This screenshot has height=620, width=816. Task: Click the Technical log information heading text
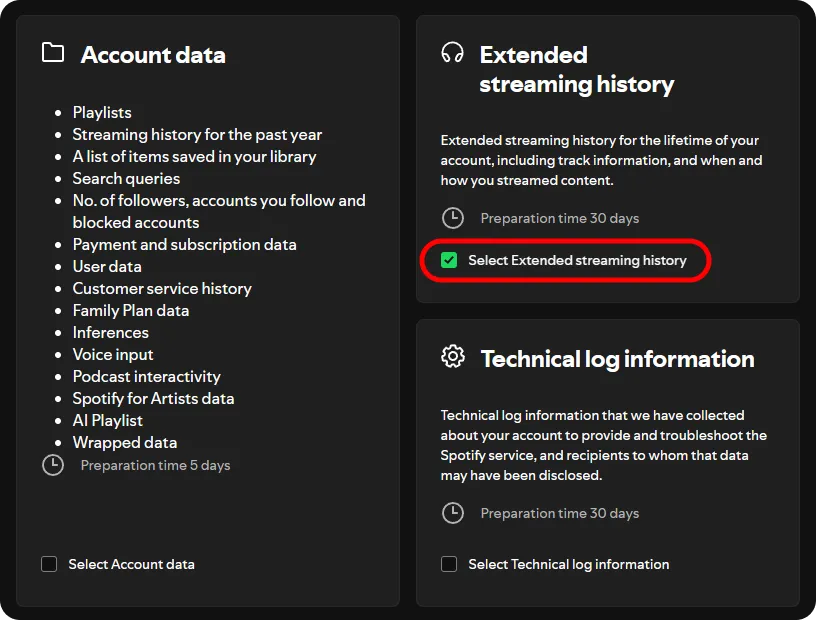click(x=617, y=359)
